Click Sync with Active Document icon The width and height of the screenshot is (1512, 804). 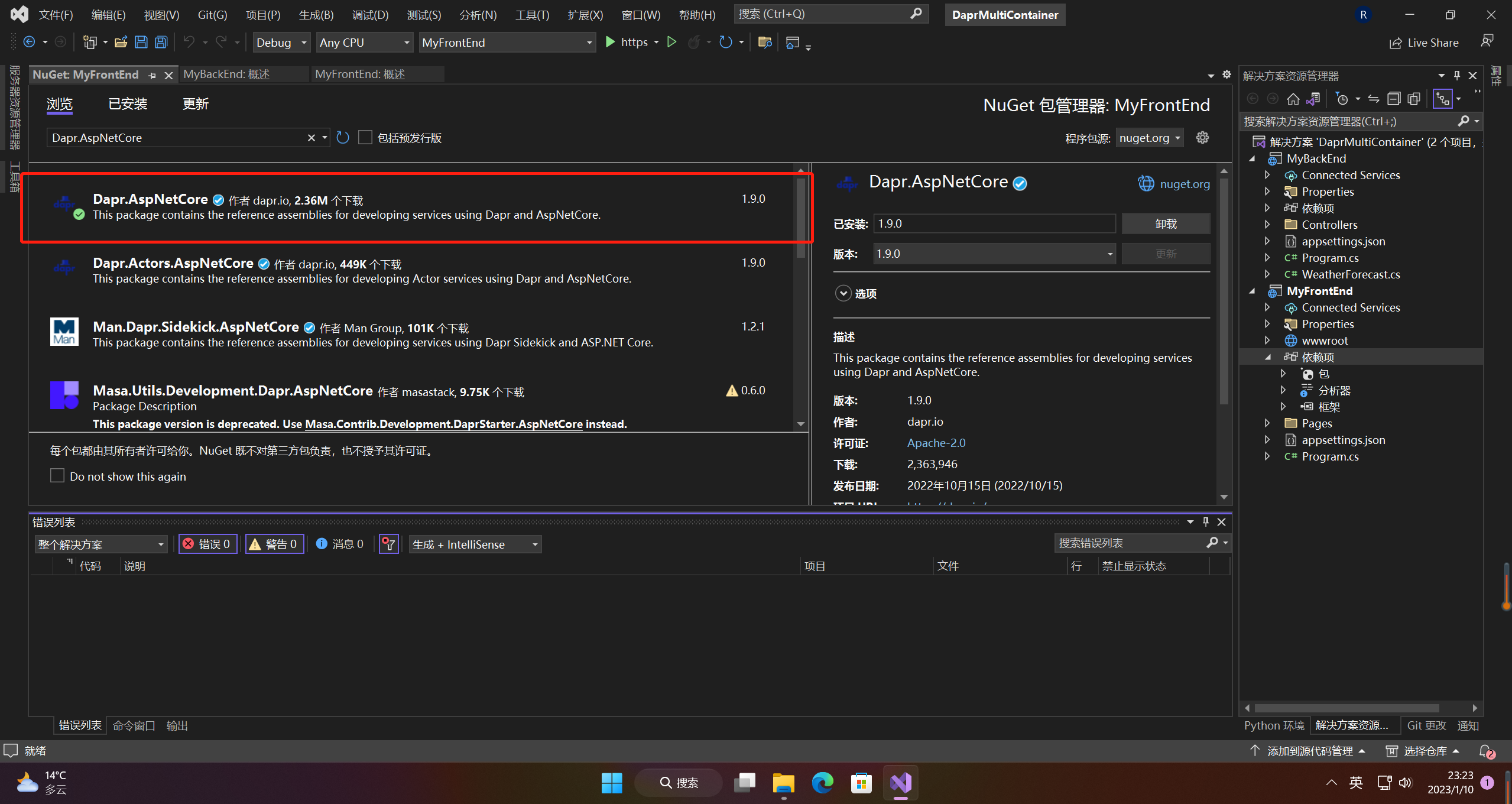(x=1374, y=99)
